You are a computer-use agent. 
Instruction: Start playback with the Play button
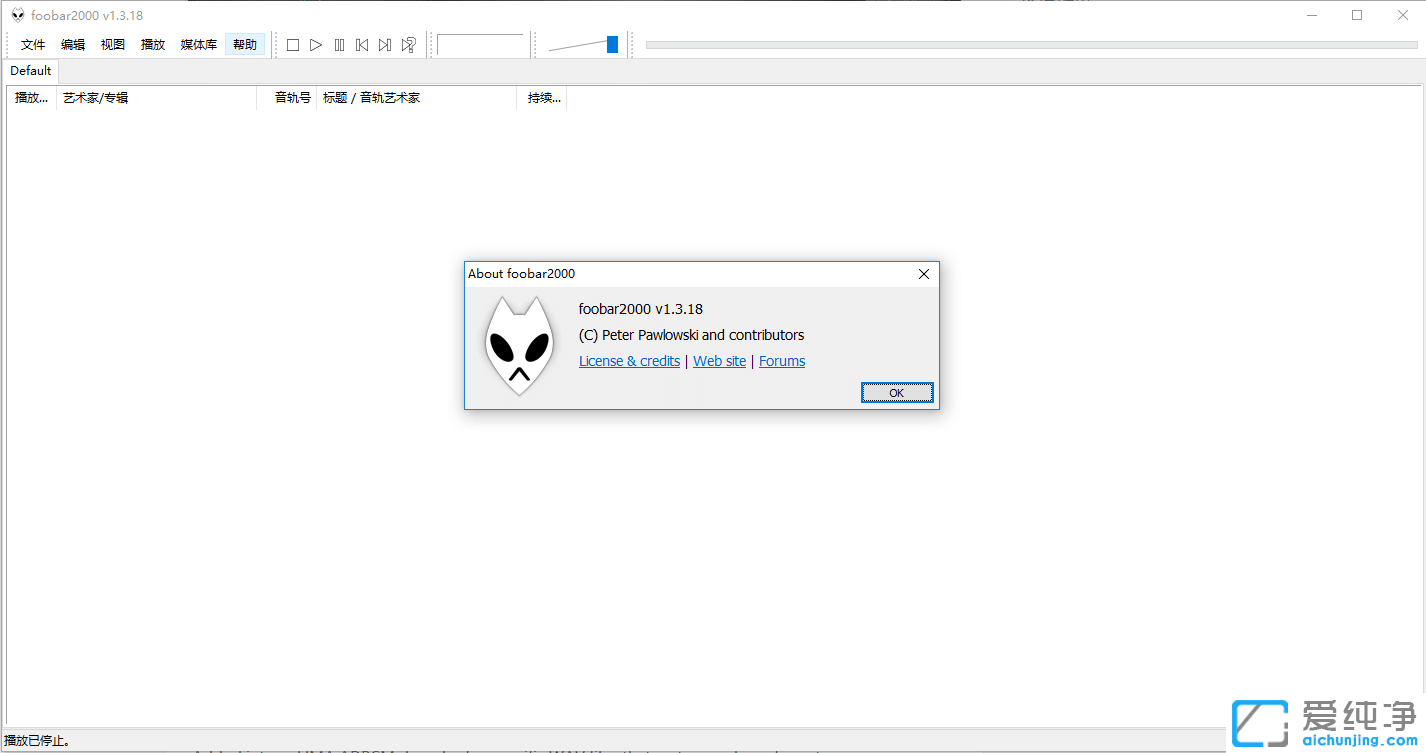click(316, 45)
